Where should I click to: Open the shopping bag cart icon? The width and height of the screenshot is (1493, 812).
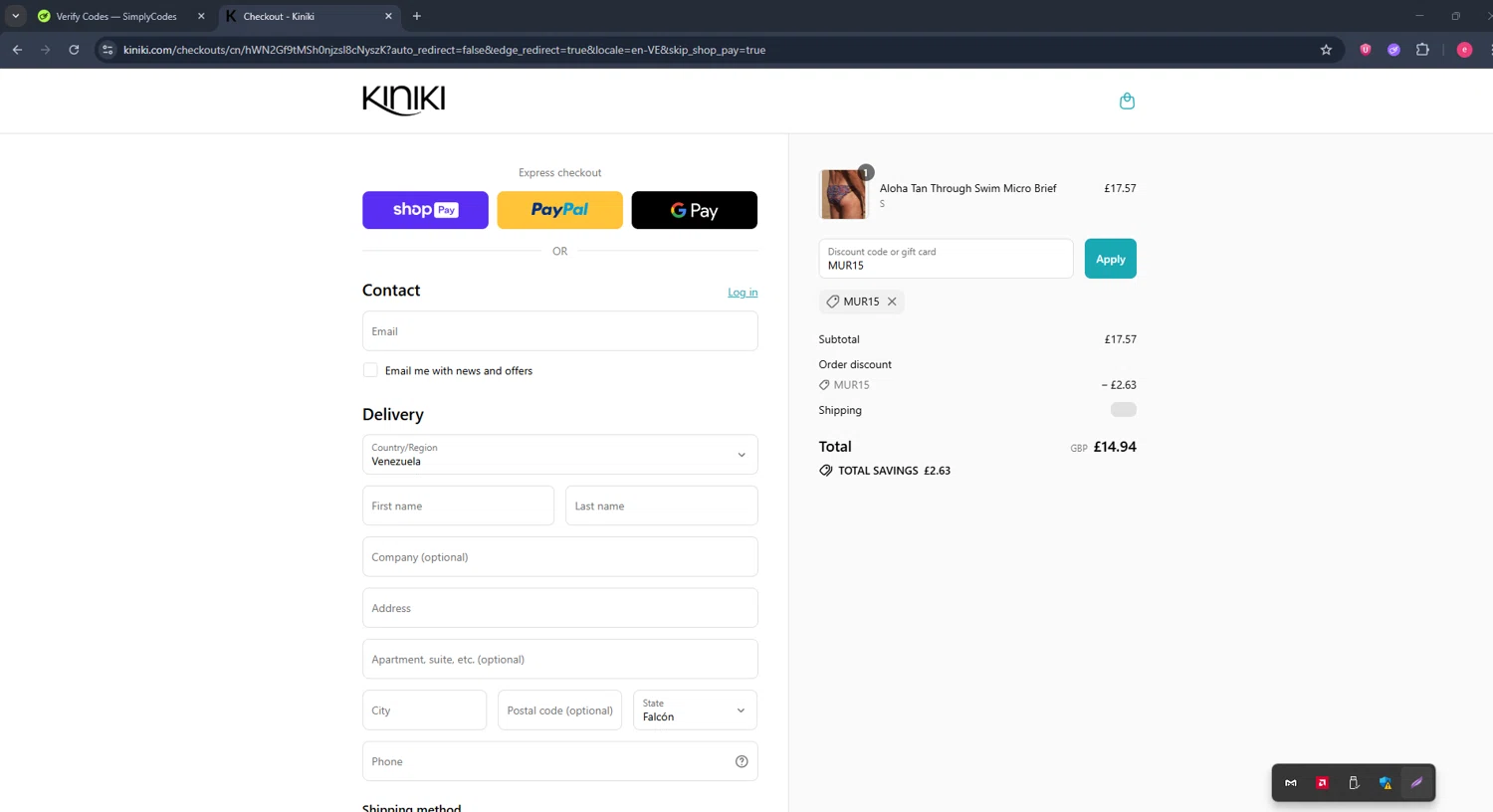1127,101
